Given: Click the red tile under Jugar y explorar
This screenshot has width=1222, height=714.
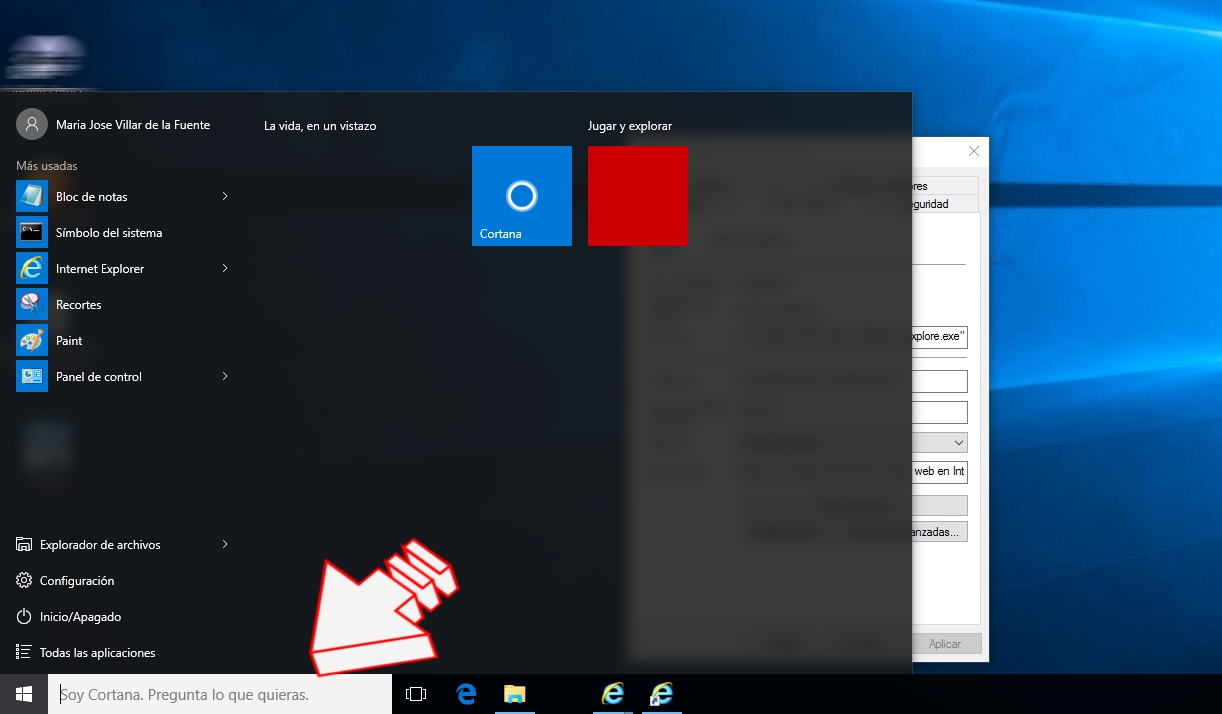Looking at the screenshot, I should pos(638,196).
